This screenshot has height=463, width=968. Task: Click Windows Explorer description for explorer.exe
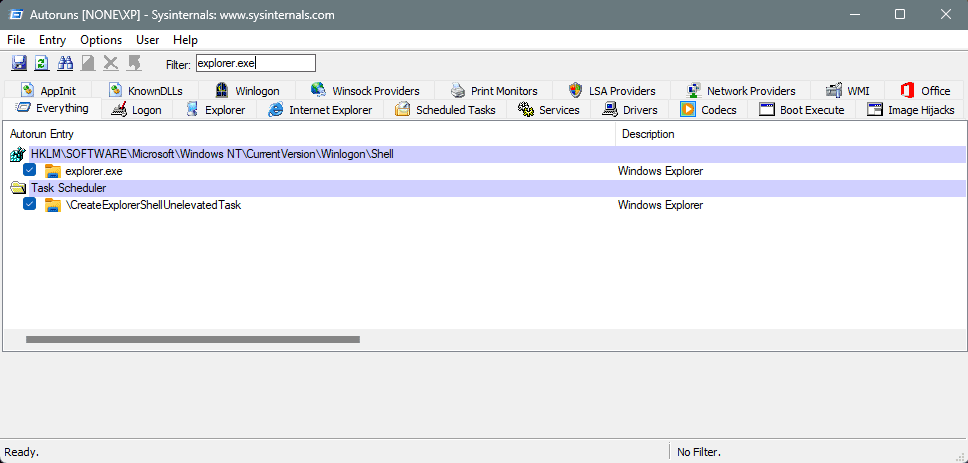point(660,171)
